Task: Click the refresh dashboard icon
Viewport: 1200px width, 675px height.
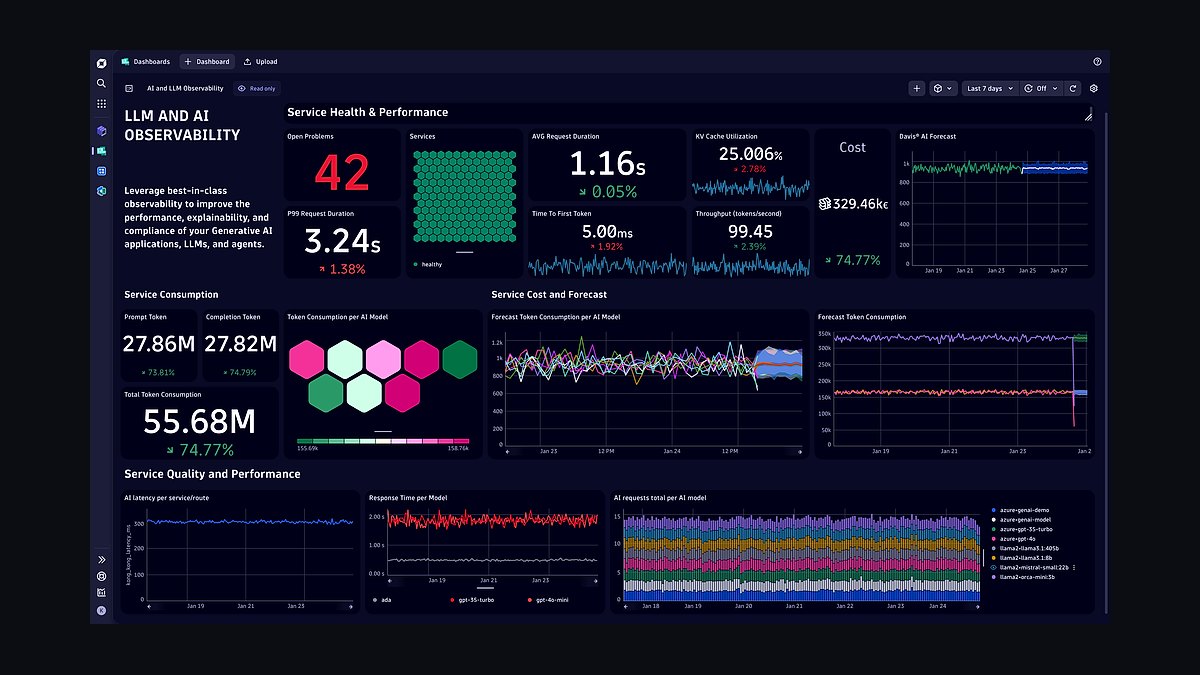Action: click(1073, 88)
